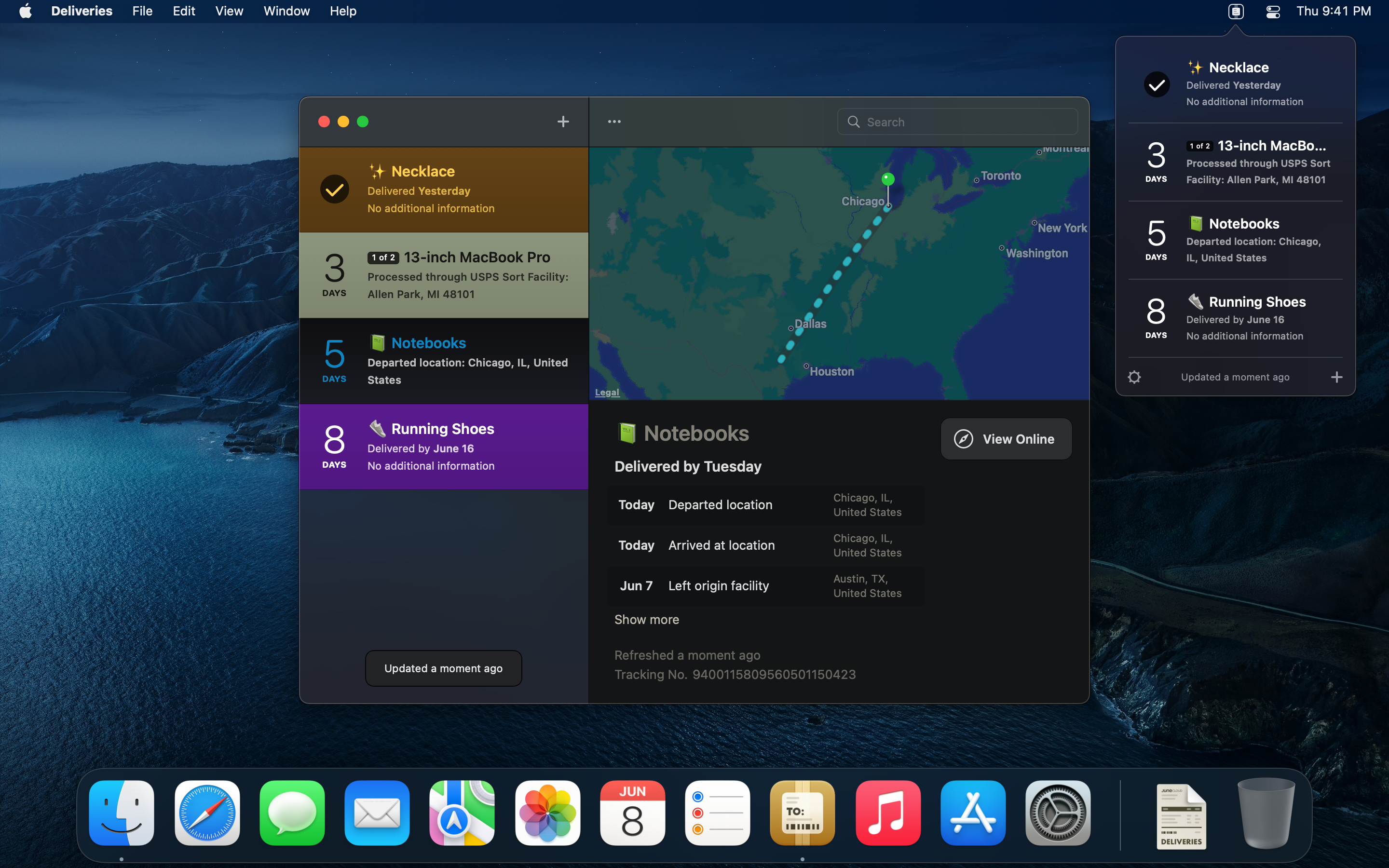Click the 1 of 2 badge on MacBook Pro

tap(383, 258)
